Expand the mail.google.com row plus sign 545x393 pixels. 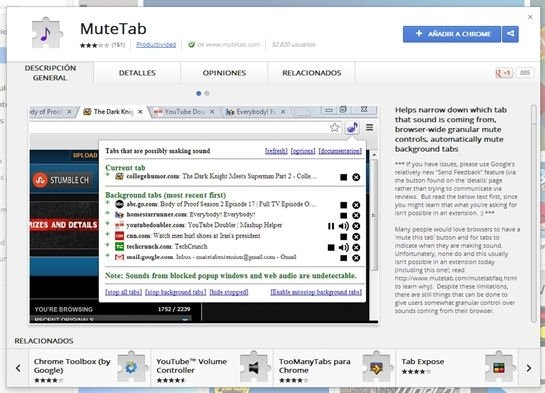click(x=108, y=255)
